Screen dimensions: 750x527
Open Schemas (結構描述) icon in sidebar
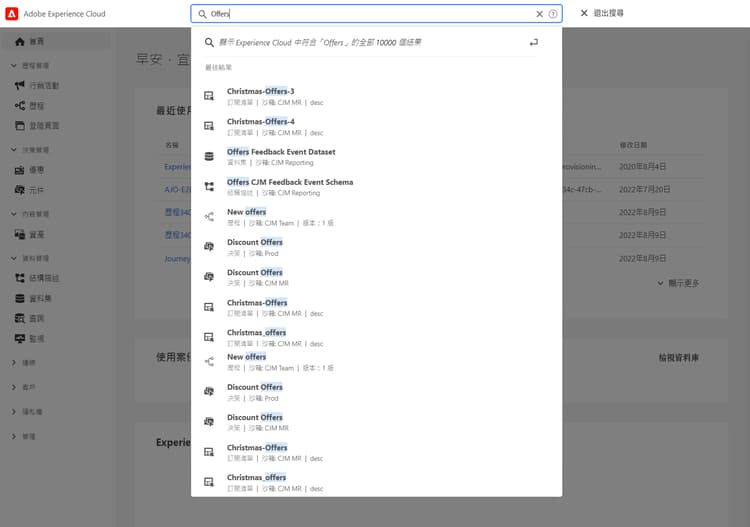coord(20,278)
